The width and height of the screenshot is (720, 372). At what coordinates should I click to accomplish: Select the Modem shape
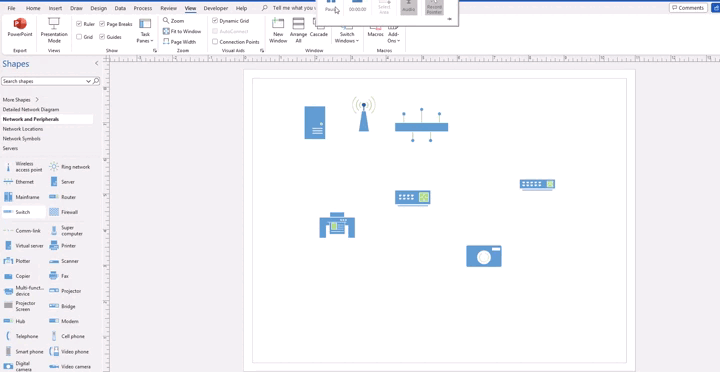pos(64,321)
